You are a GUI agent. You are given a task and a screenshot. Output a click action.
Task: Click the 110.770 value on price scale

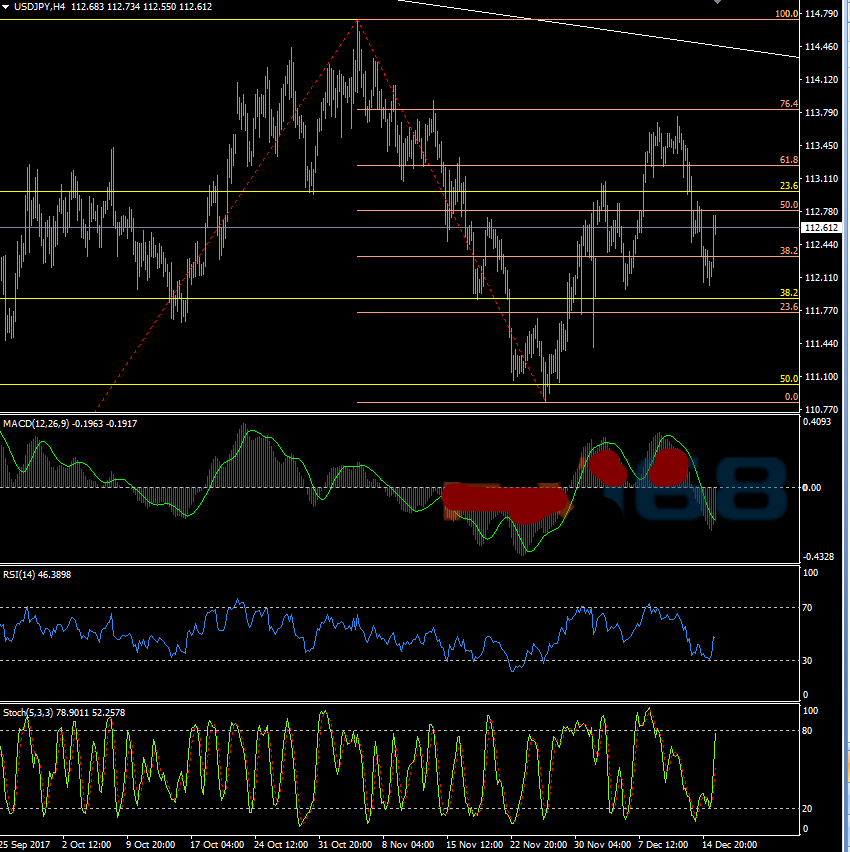coord(821,410)
